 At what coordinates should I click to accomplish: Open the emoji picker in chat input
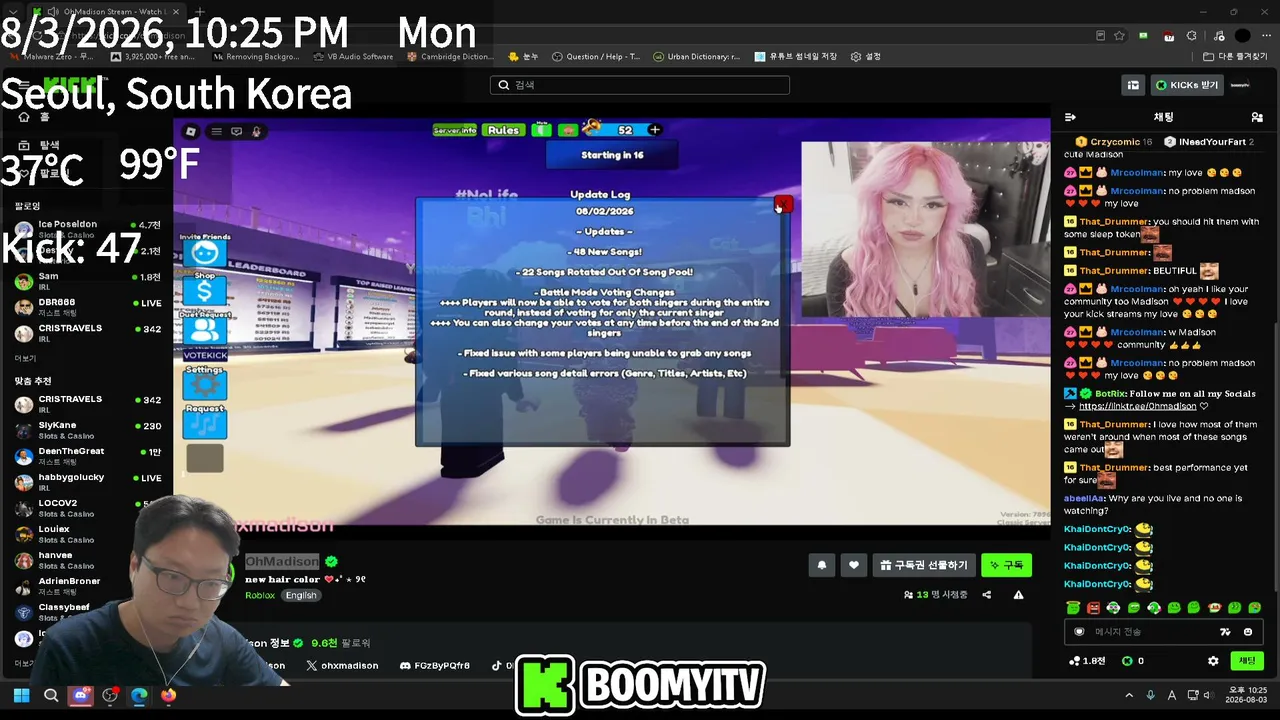[x=1248, y=632]
